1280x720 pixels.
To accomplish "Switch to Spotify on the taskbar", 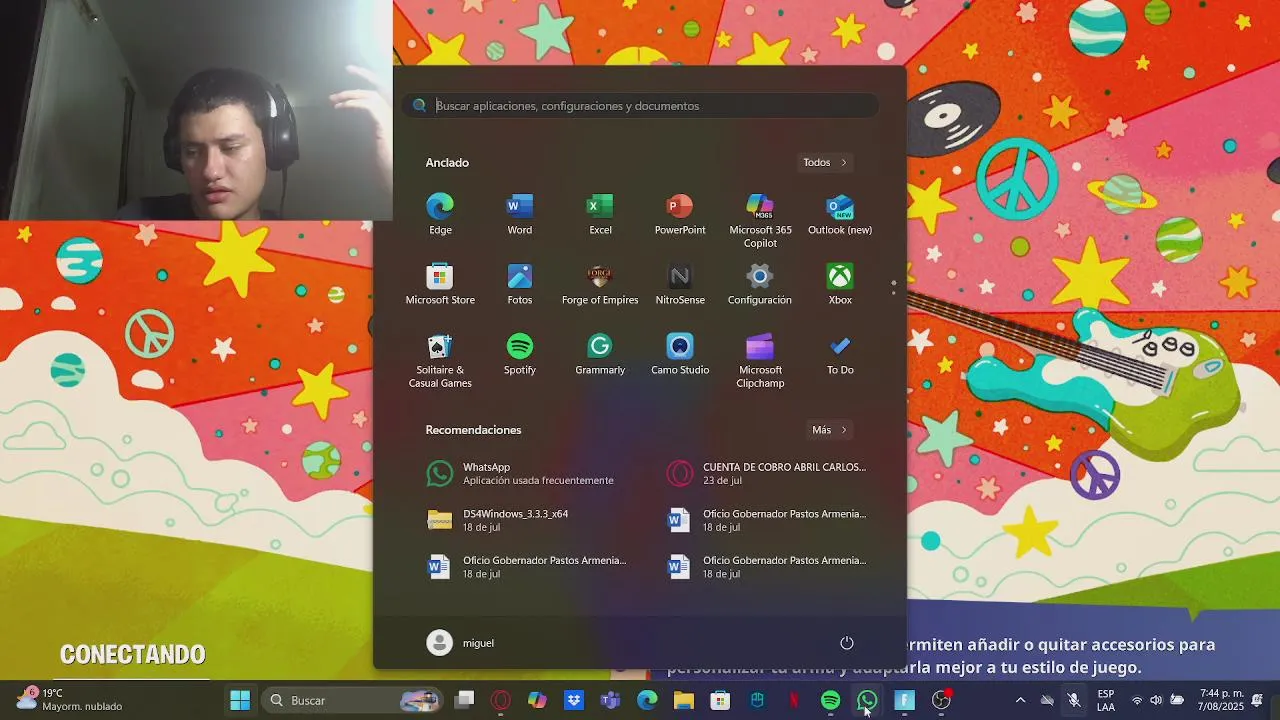I will (830, 700).
